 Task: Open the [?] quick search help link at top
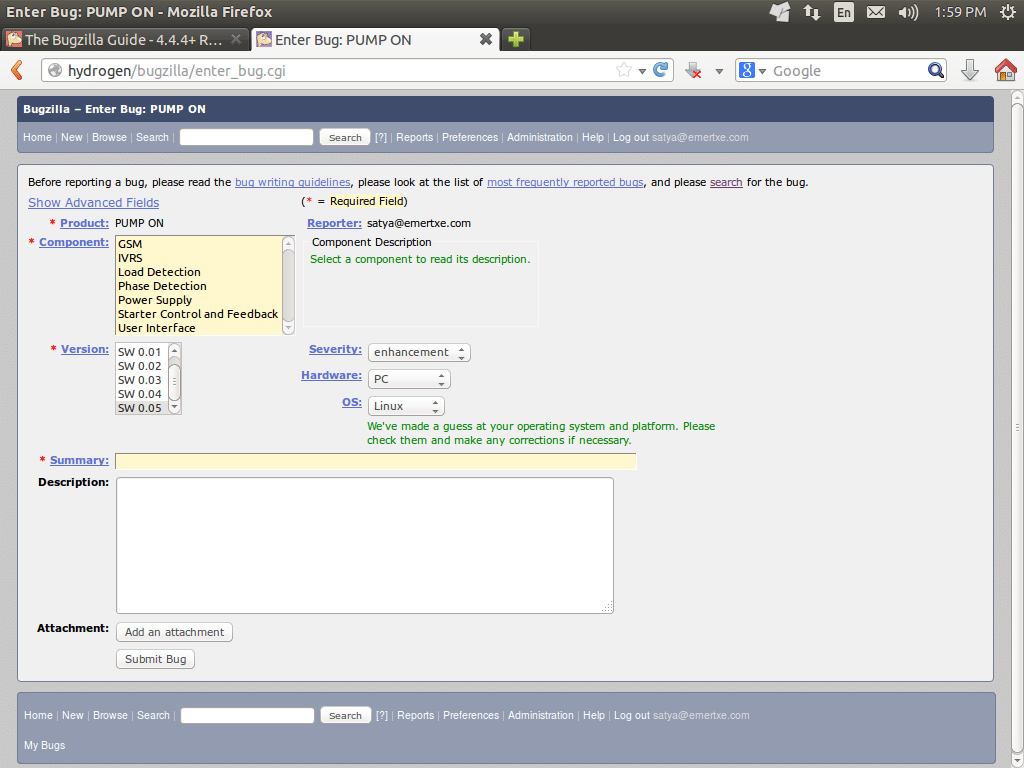coord(381,137)
